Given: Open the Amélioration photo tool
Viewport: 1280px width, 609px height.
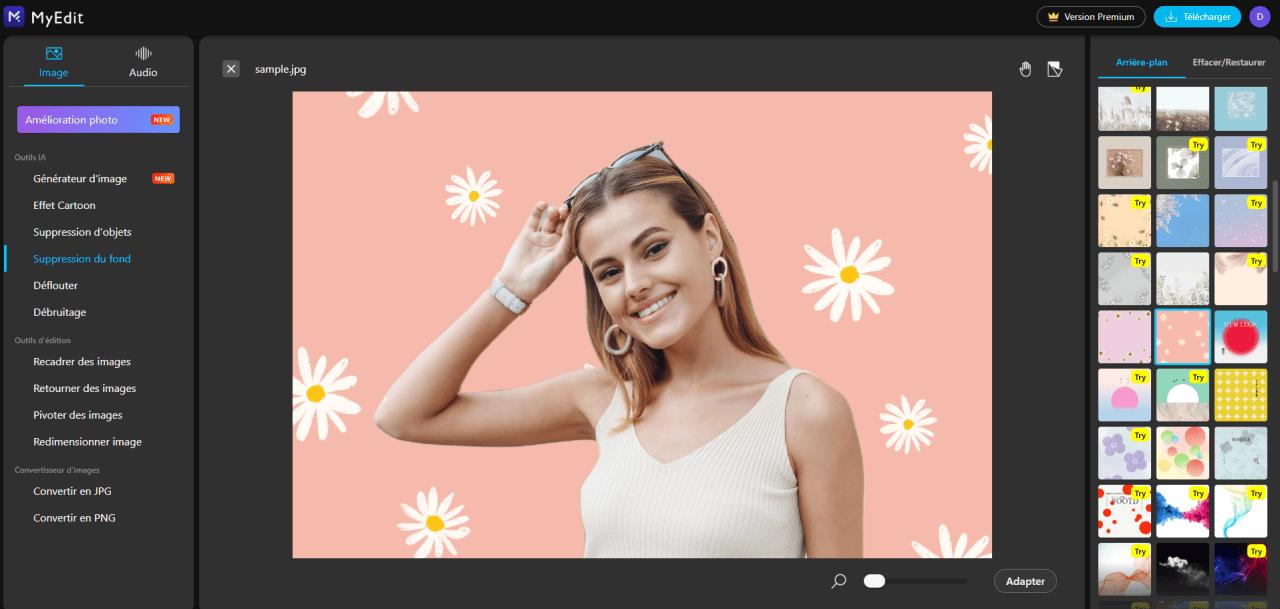Looking at the screenshot, I should [x=97, y=119].
